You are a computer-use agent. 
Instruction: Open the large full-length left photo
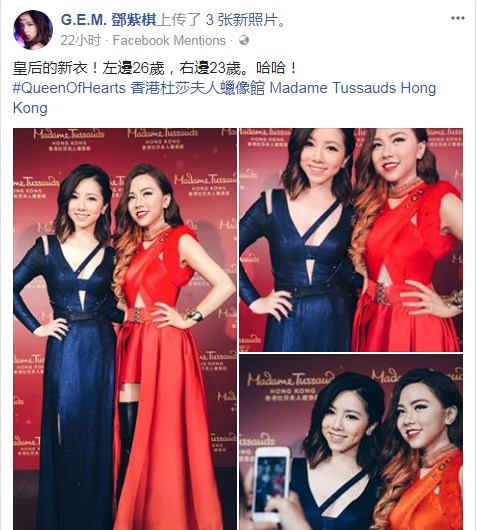[125, 329]
